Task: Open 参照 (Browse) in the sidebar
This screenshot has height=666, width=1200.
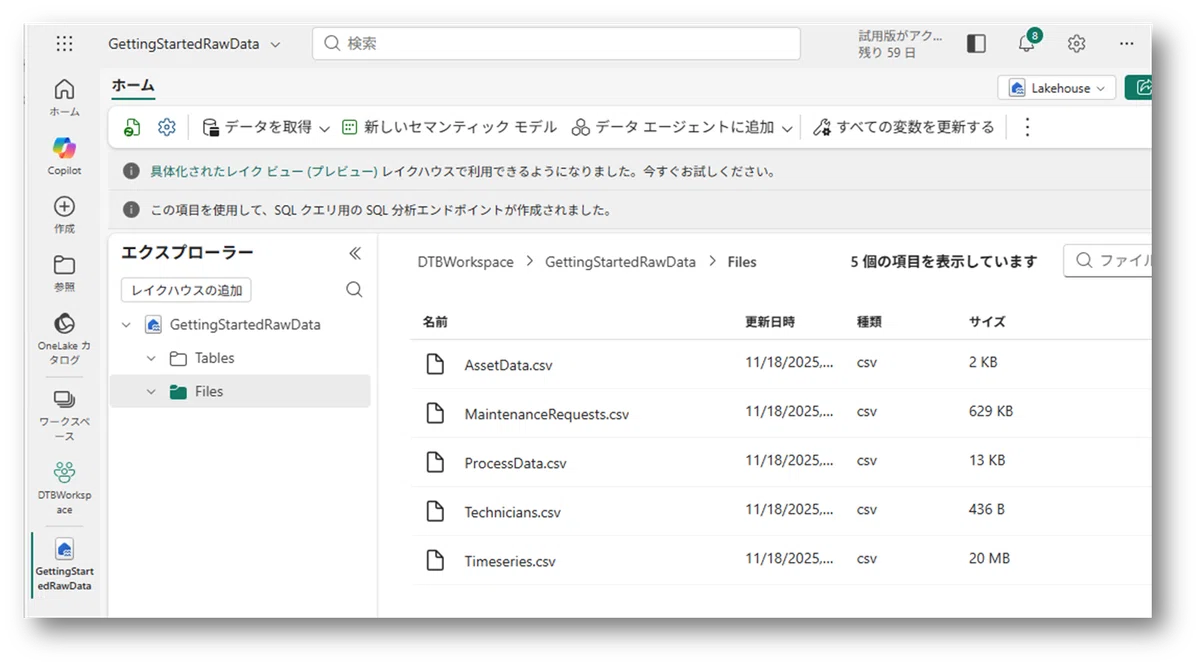Action: (x=64, y=272)
